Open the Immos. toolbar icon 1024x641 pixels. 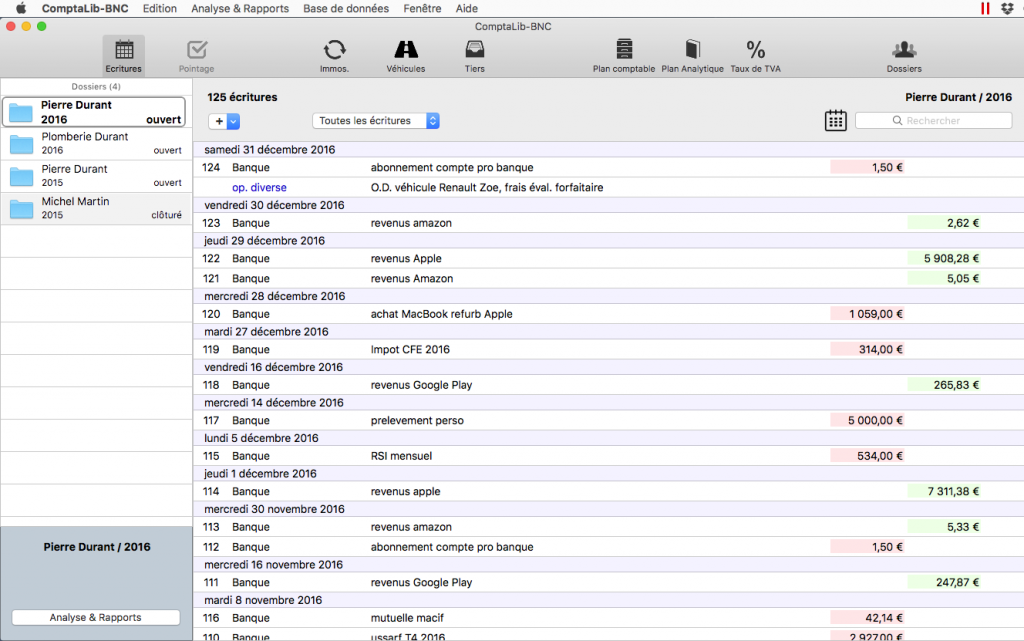point(334,55)
